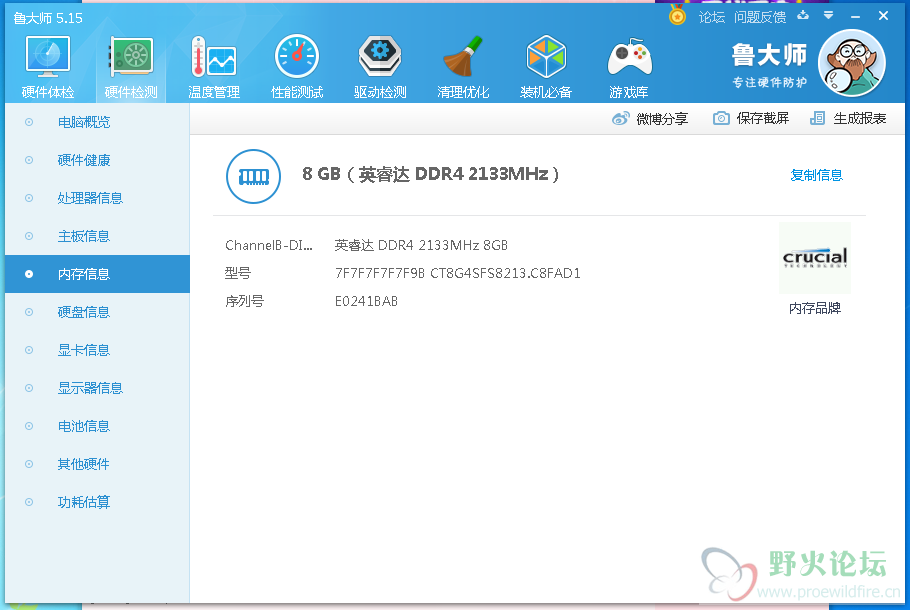910x610 pixels.
Task: Open 主板信息 motherboard info
Action: tap(97, 236)
